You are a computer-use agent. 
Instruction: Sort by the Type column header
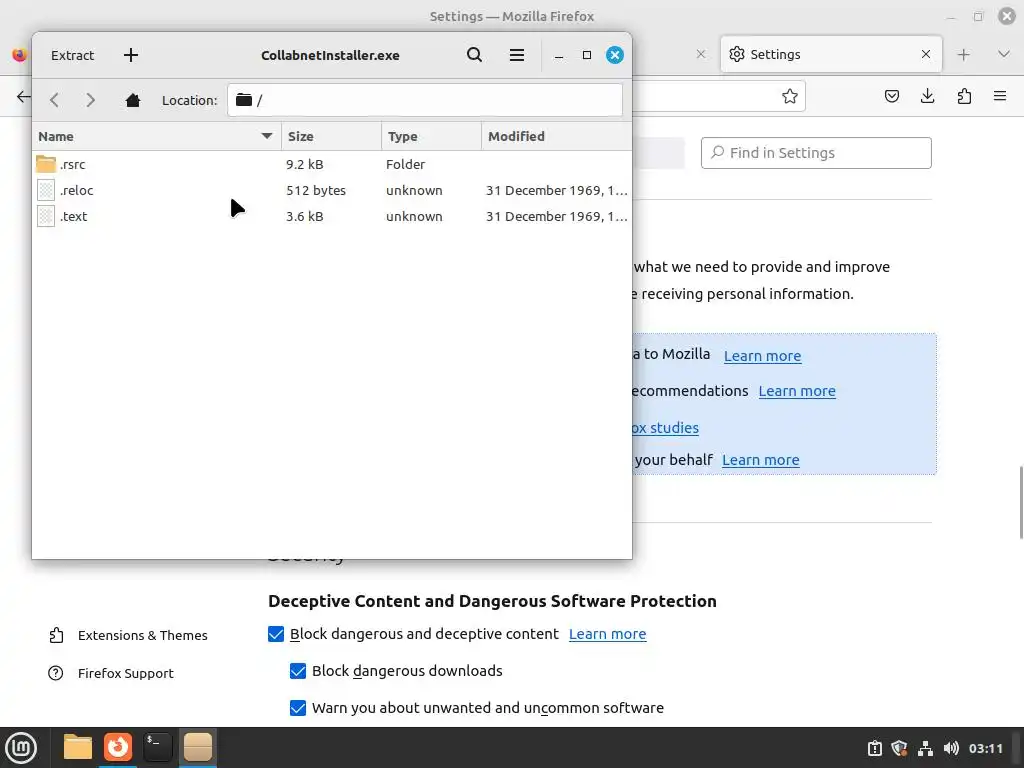pyautogui.click(x=432, y=136)
